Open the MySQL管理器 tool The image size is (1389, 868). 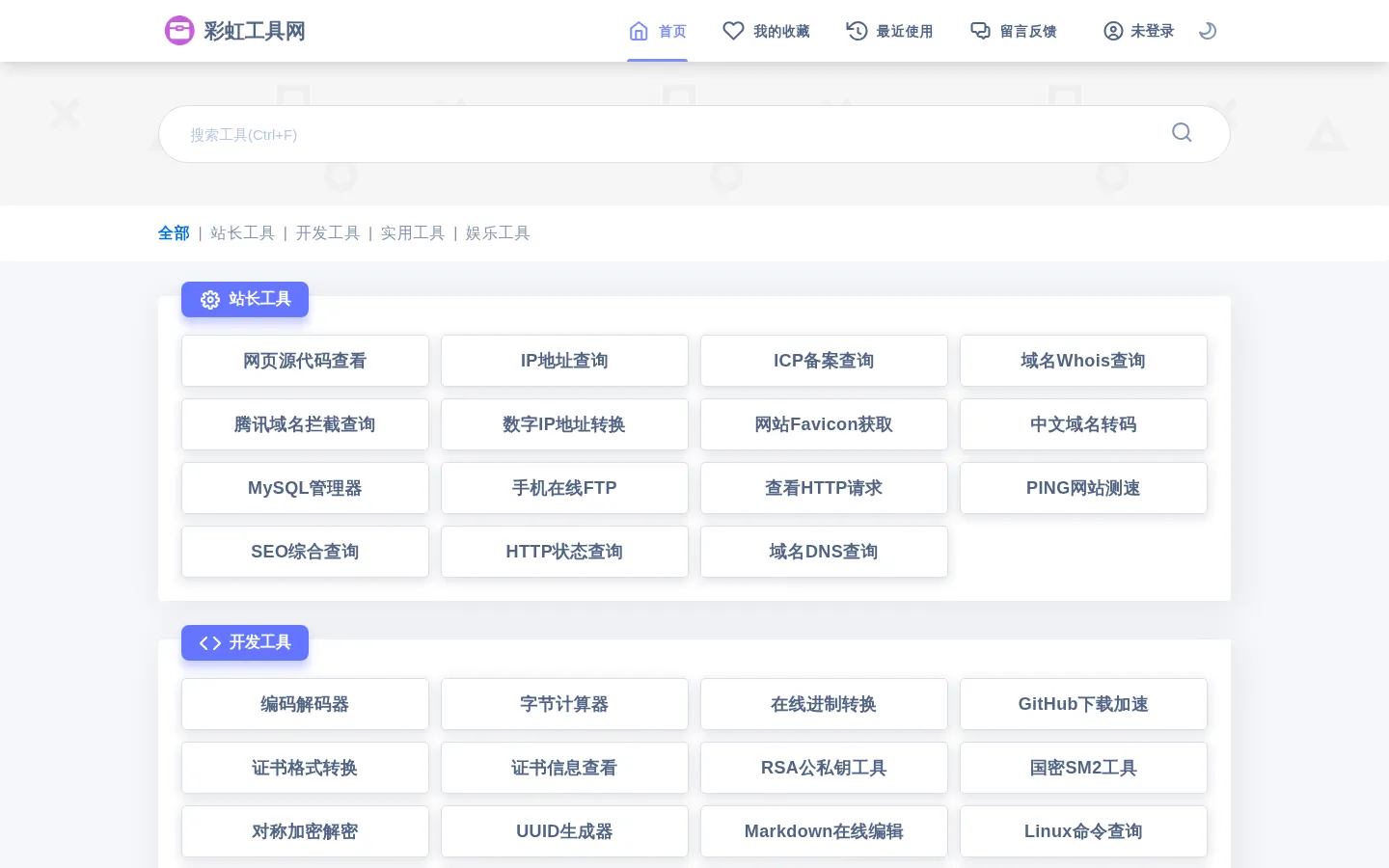point(305,488)
